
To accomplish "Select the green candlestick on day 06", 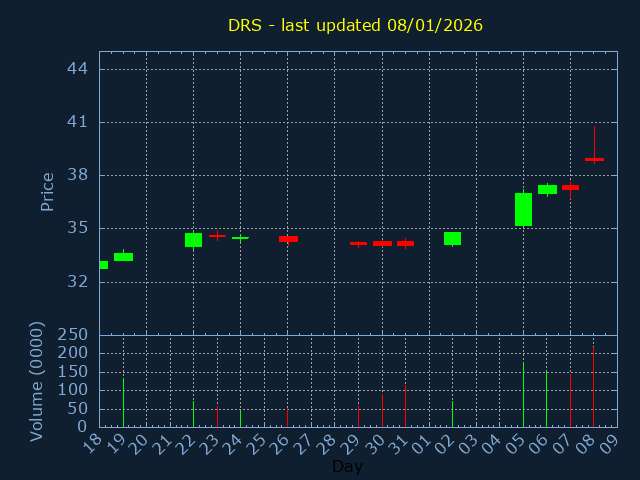I will click(547, 189).
